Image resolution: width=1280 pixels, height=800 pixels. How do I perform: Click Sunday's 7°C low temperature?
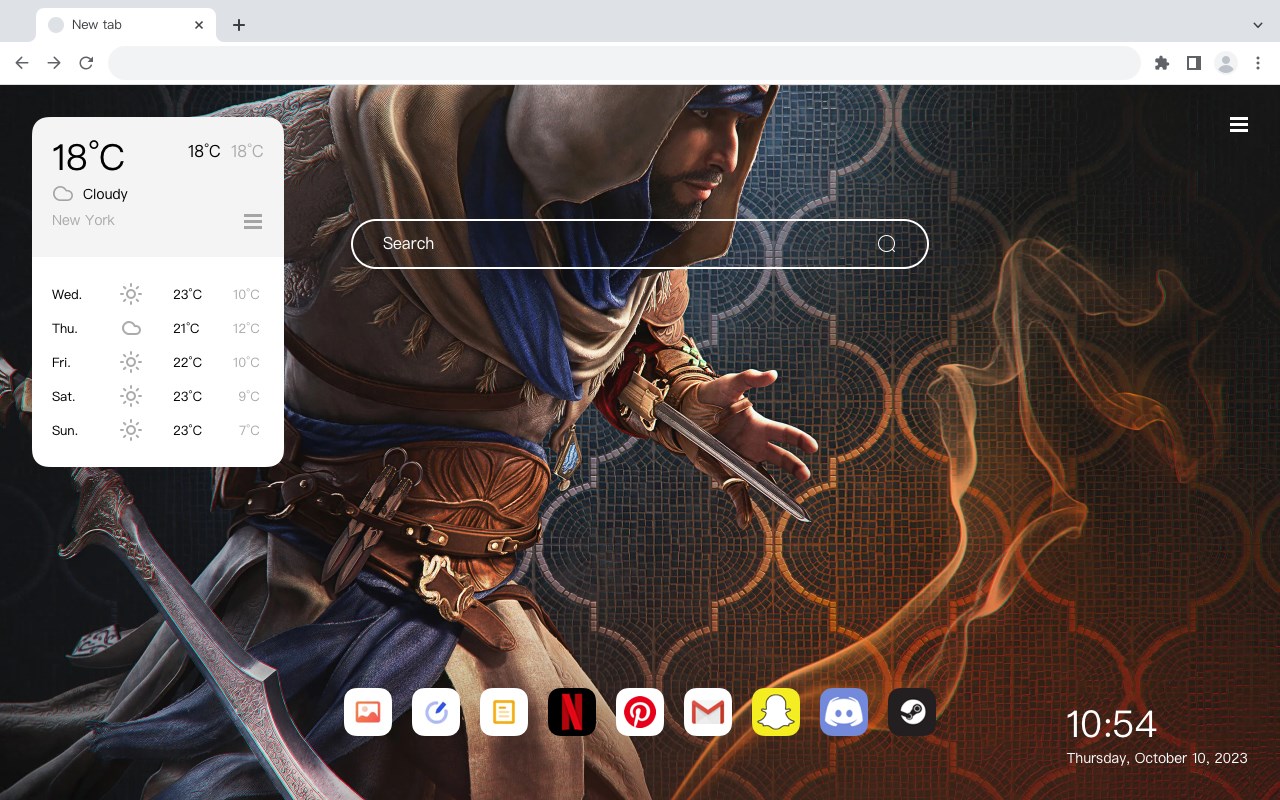[x=249, y=430]
